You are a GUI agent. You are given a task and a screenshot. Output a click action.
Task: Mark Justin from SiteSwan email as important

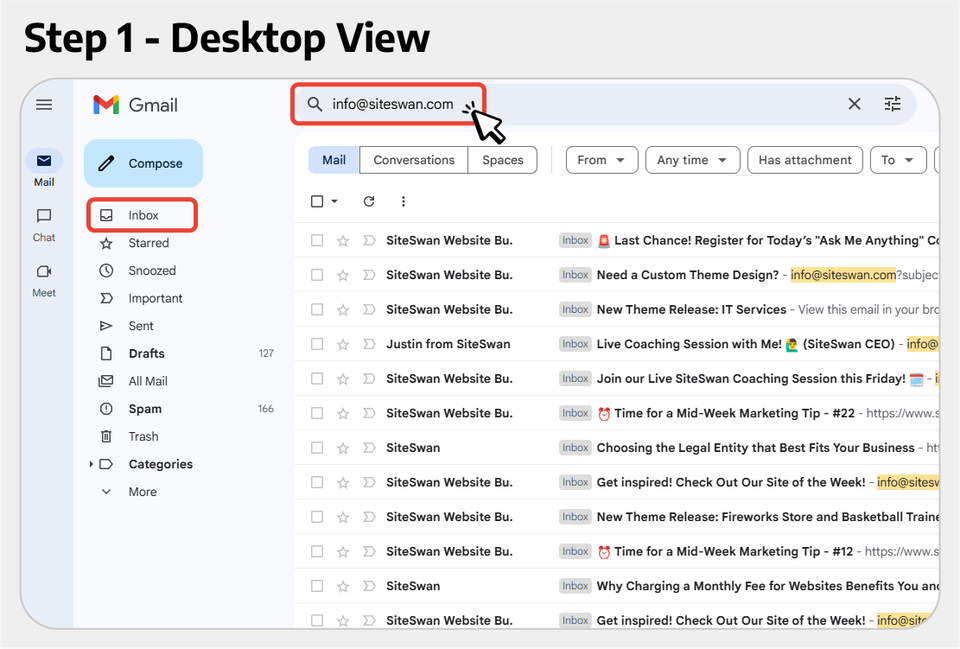pos(369,344)
